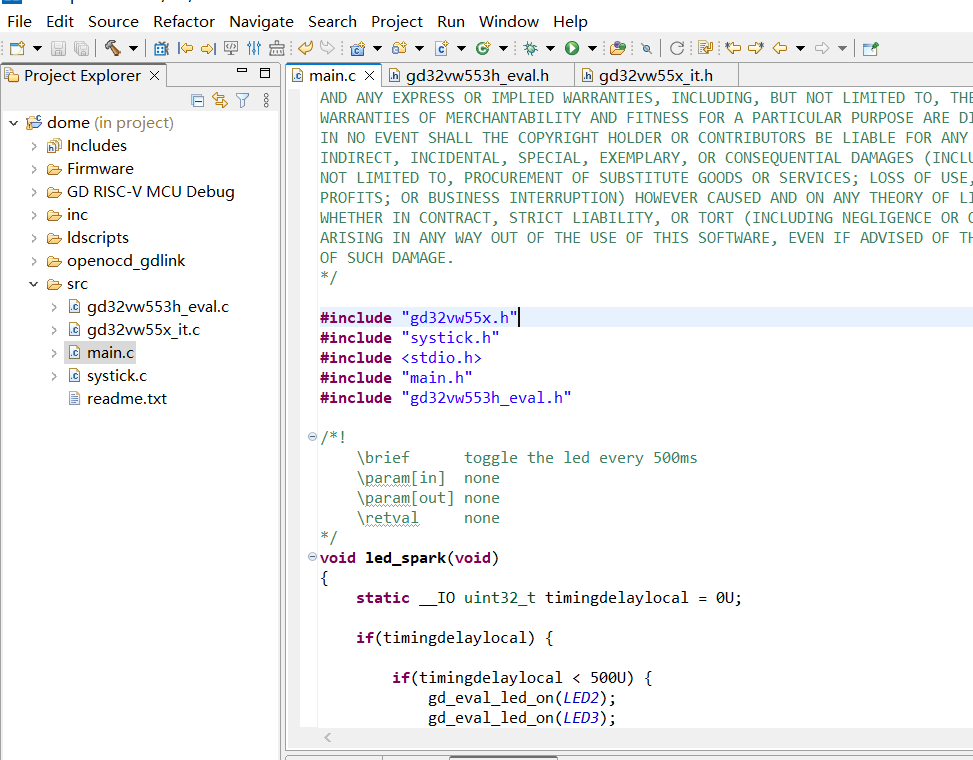The width and height of the screenshot is (973, 760).
Task: Click the Pin Editor icon
Action: [870, 48]
